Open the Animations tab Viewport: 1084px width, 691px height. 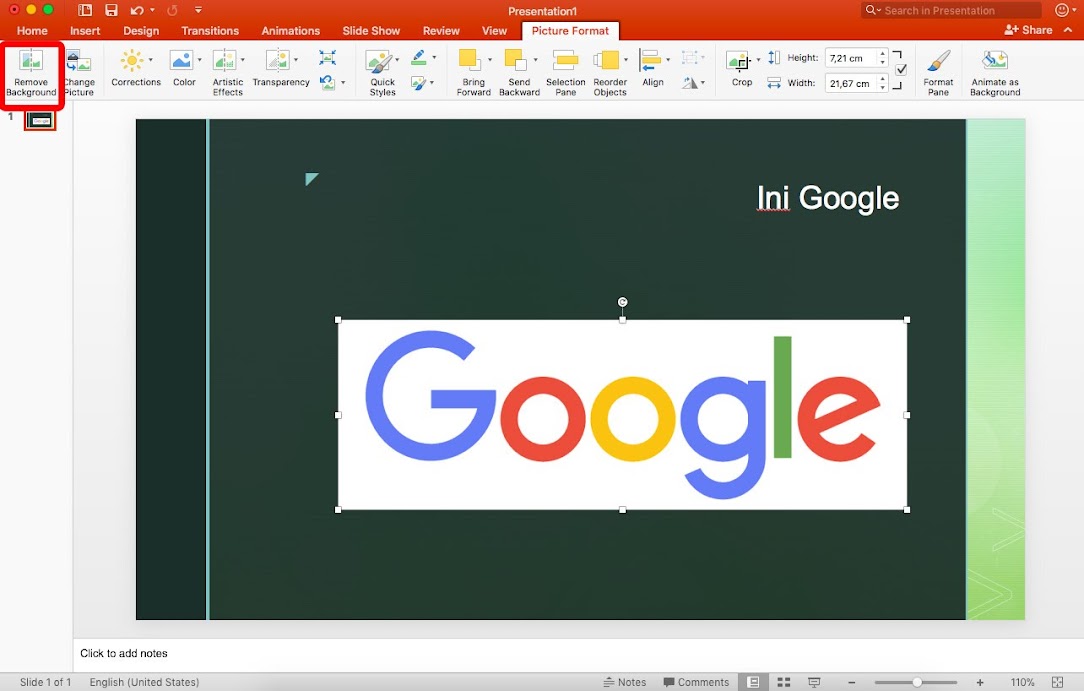(x=290, y=30)
